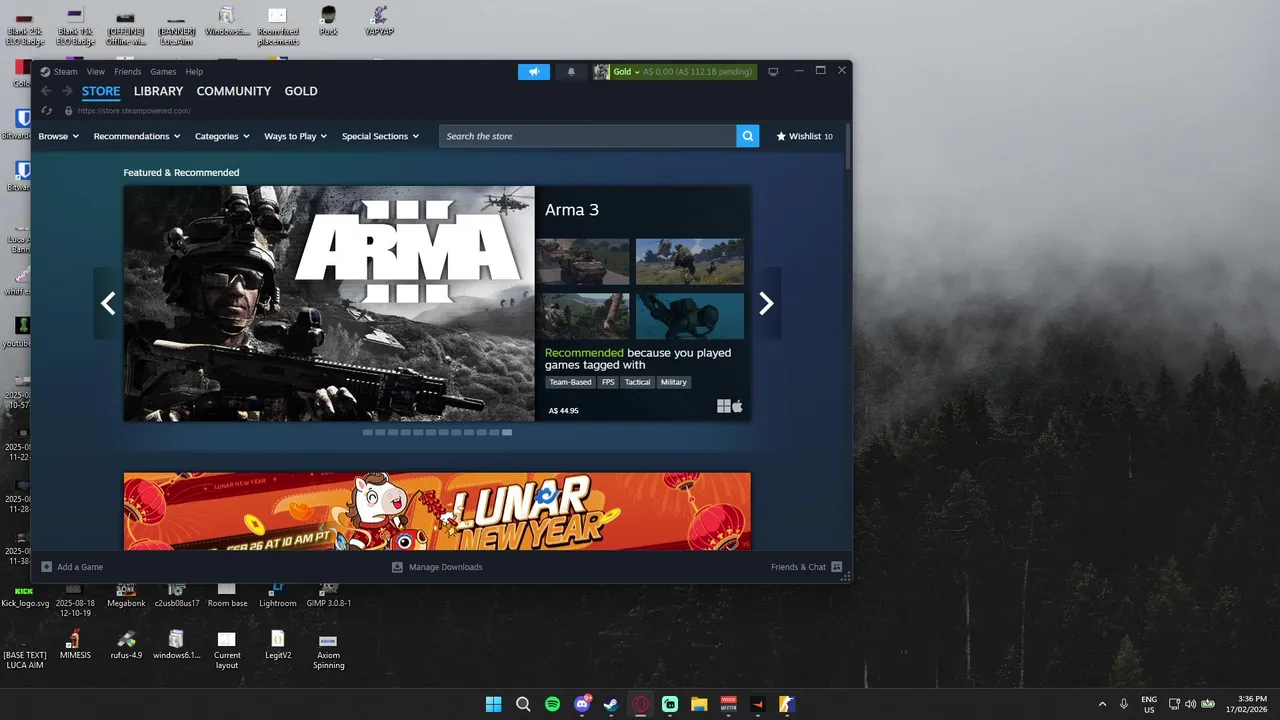Open the Friends menu
The height and width of the screenshot is (720, 1280).
tap(127, 72)
